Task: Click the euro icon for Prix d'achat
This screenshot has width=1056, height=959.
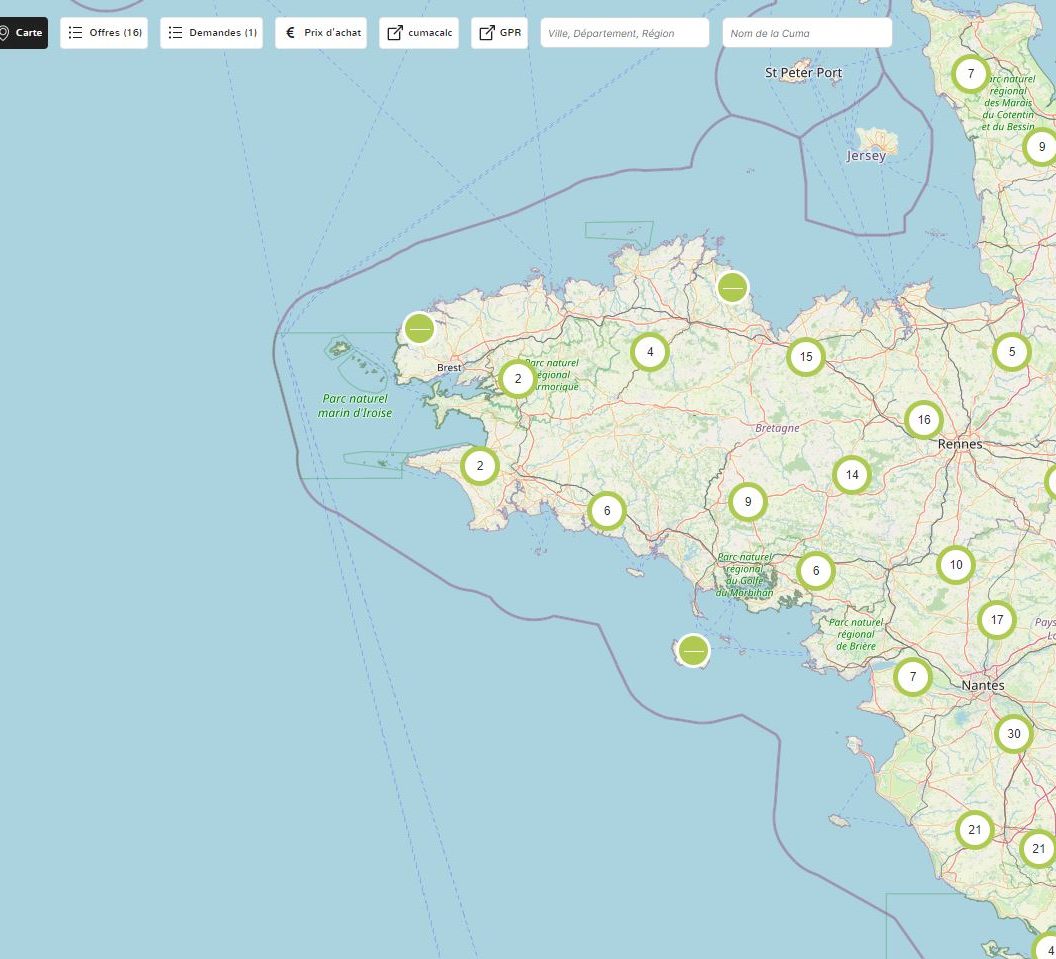Action: click(290, 33)
